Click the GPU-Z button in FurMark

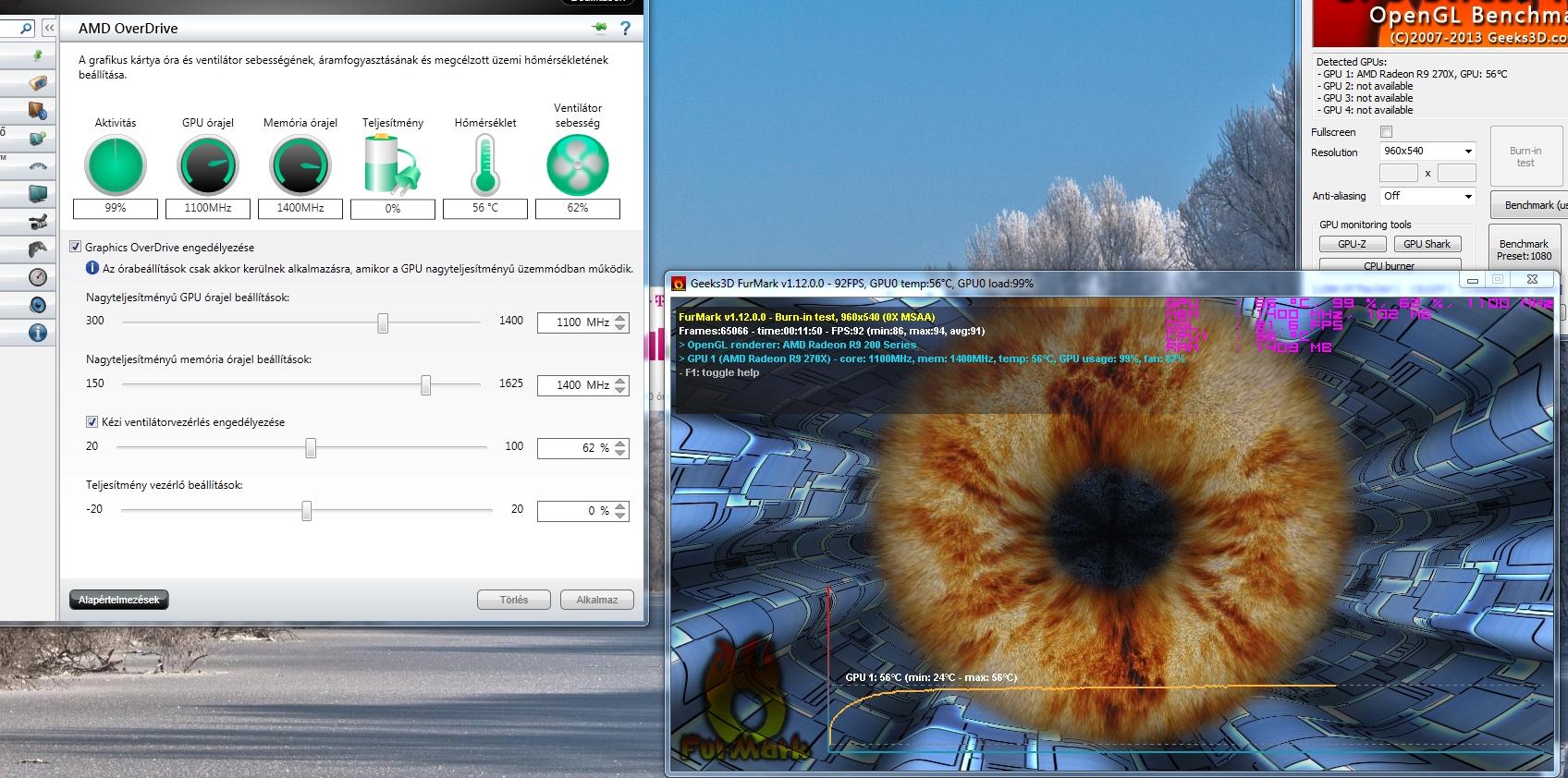pos(1352,244)
